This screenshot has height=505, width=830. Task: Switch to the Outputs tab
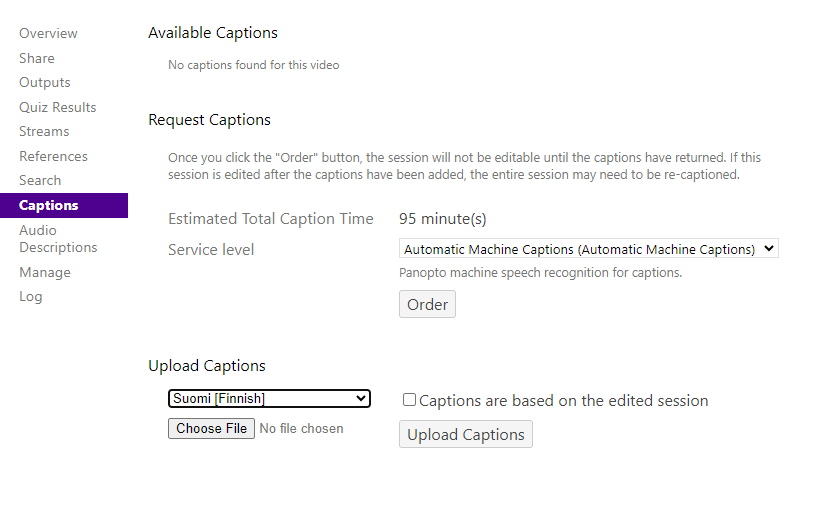click(x=45, y=82)
